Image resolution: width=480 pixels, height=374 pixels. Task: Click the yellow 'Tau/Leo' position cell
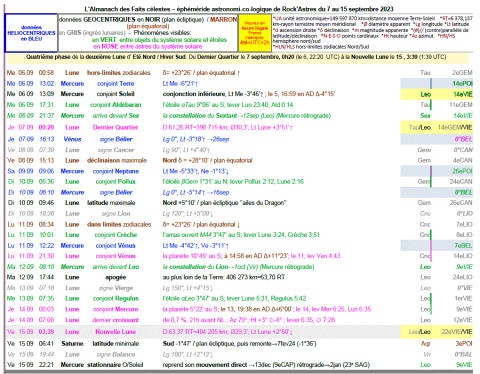click(x=420, y=127)
